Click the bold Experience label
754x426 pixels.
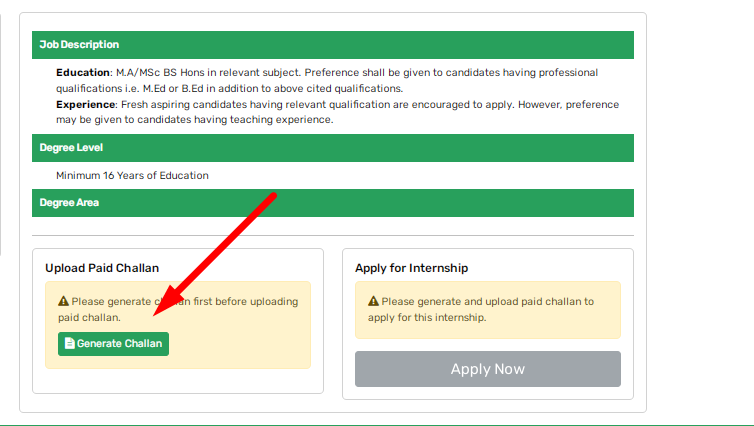click(x=84, y=104)
